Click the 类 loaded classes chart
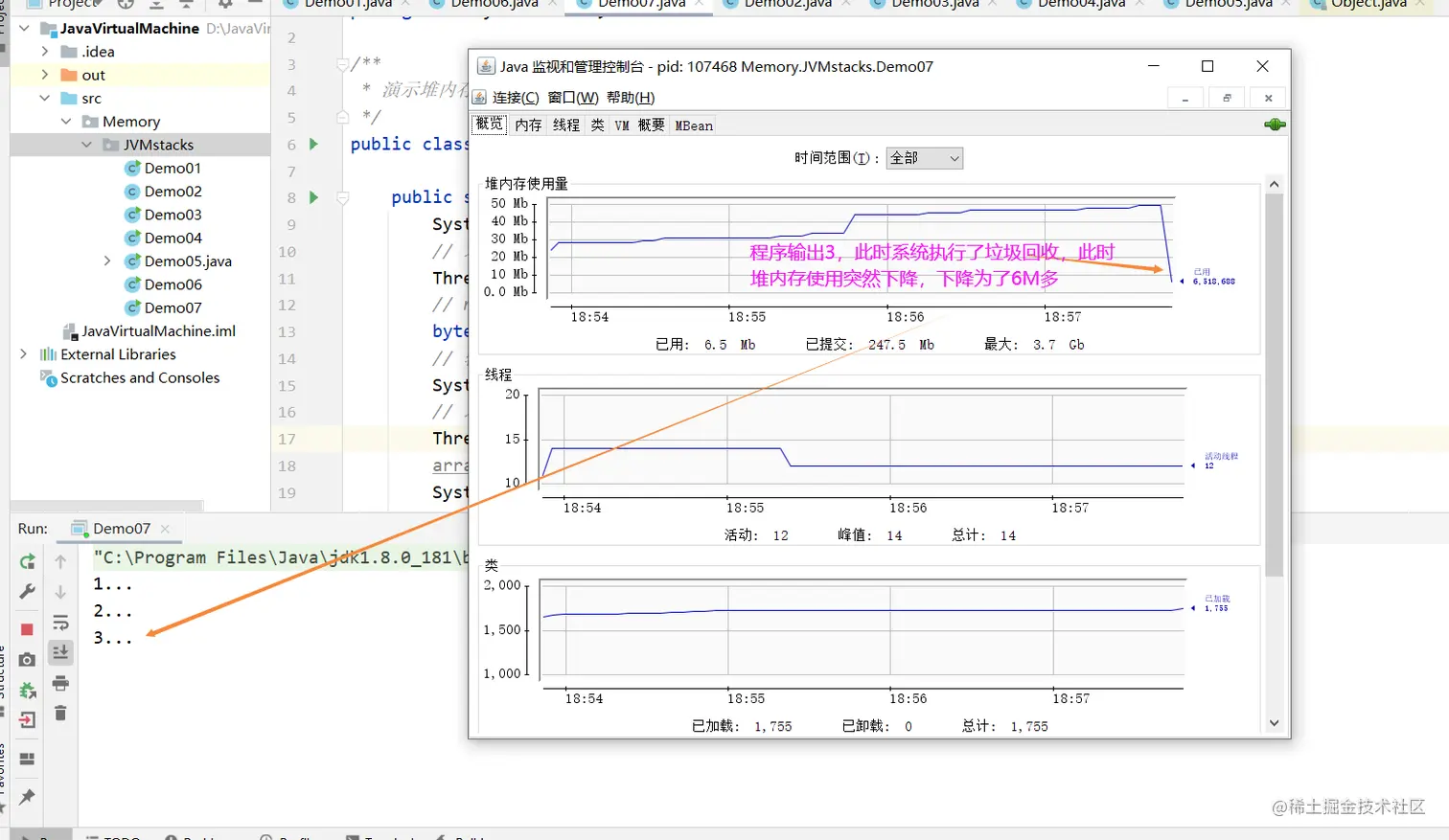 click(862, 633)
